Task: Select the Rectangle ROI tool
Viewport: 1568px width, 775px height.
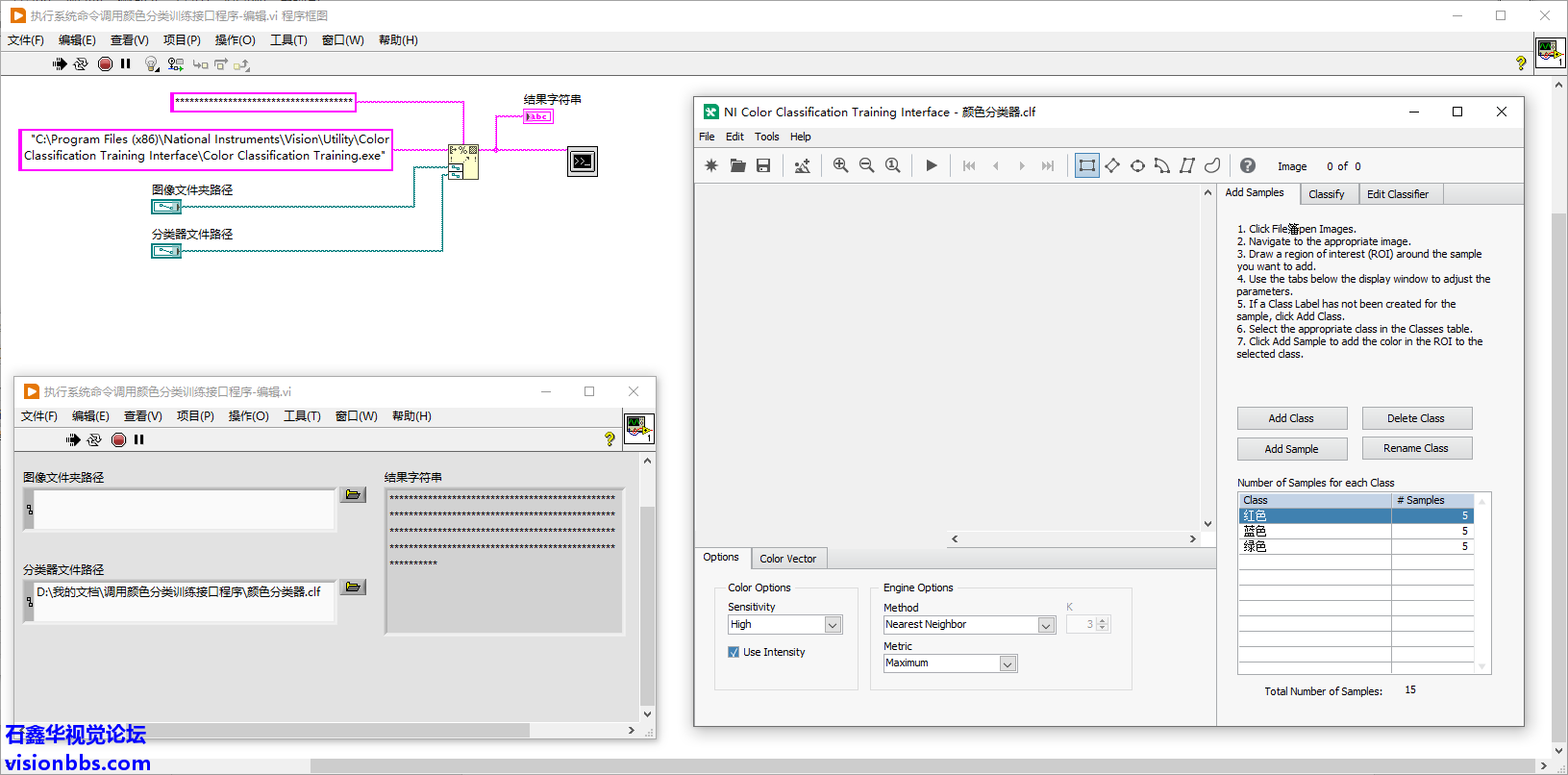Action: [x=1086, y=165]
